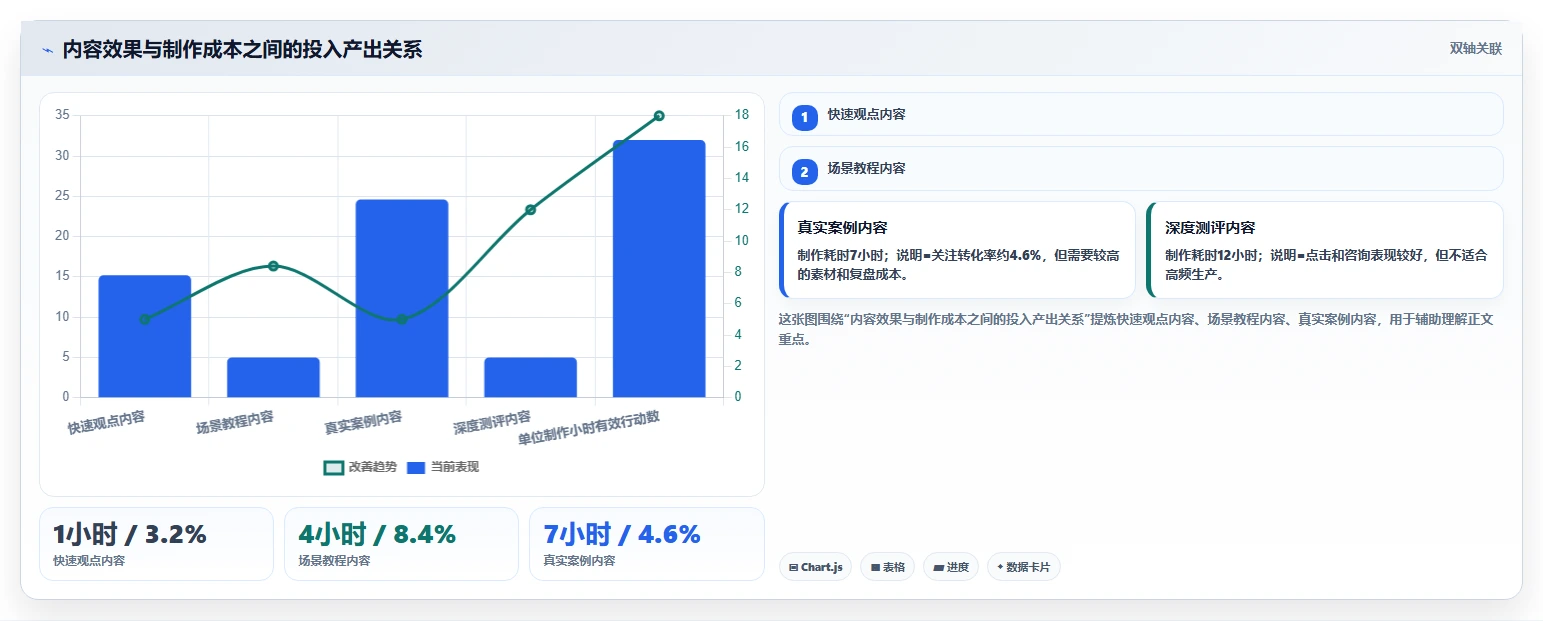Viewport: 1543px width, 621px height.
Task: Click the lightning icon beside the panel title
Action: (x=47, y=50)
